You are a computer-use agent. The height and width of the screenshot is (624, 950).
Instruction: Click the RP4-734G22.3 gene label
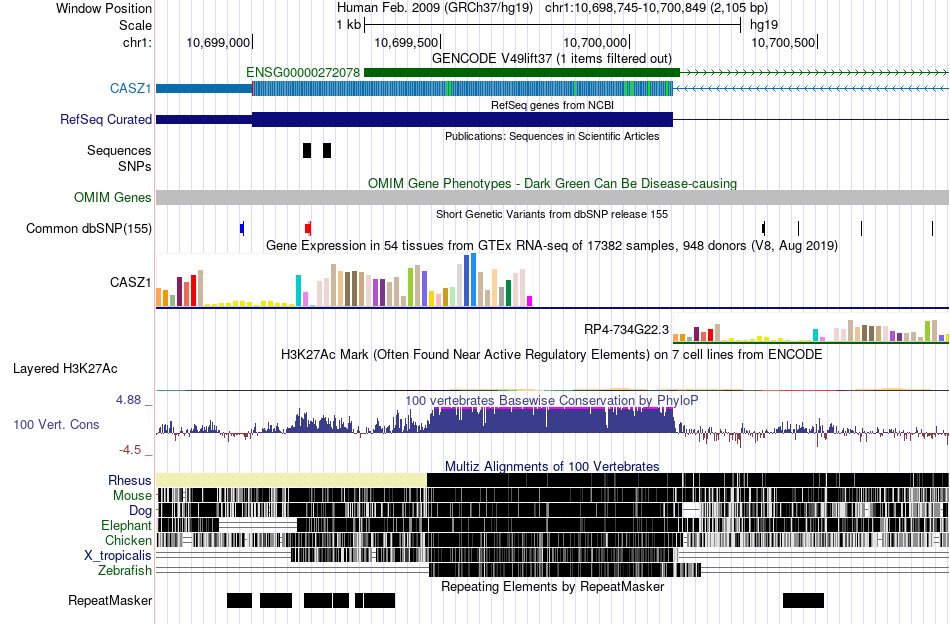click(x=626, y=330)
